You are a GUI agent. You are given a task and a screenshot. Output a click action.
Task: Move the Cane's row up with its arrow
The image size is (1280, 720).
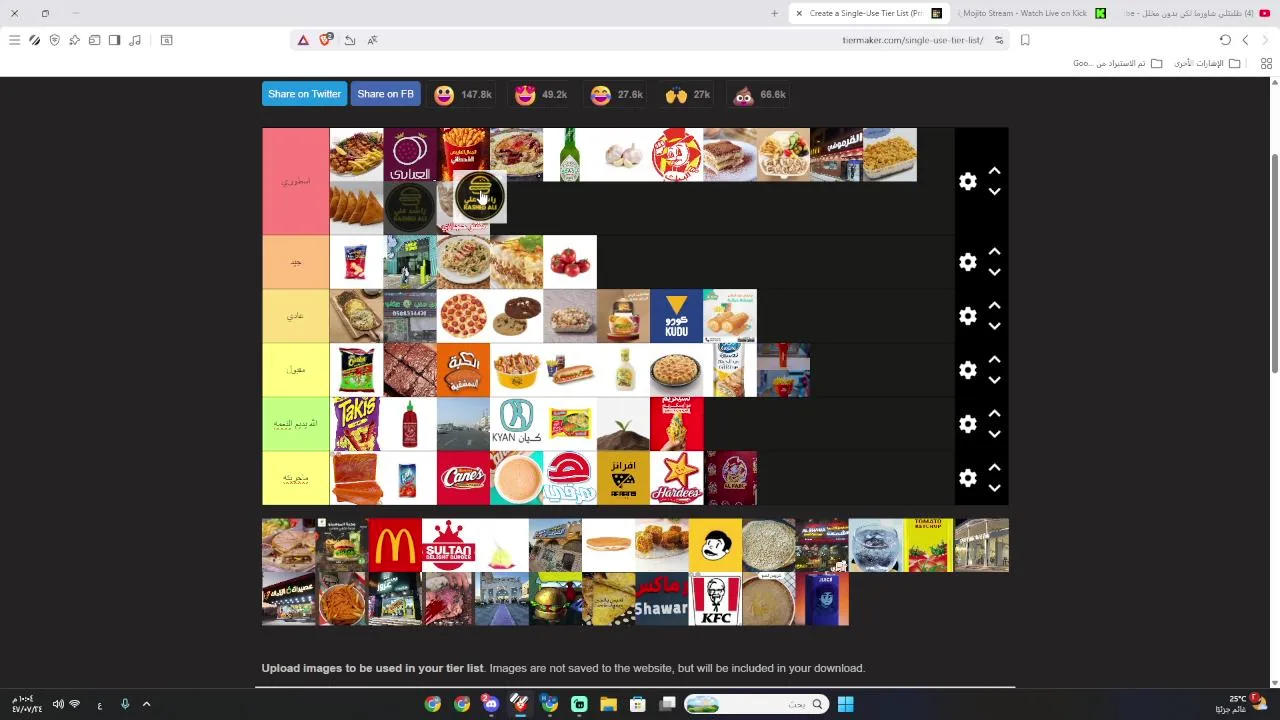pyautogui.click(x=994, y=468)
